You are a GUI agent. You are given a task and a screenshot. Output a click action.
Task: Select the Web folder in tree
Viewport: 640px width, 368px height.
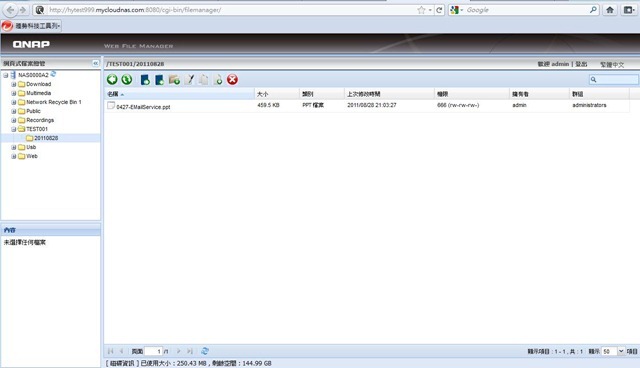pos(32,156)
